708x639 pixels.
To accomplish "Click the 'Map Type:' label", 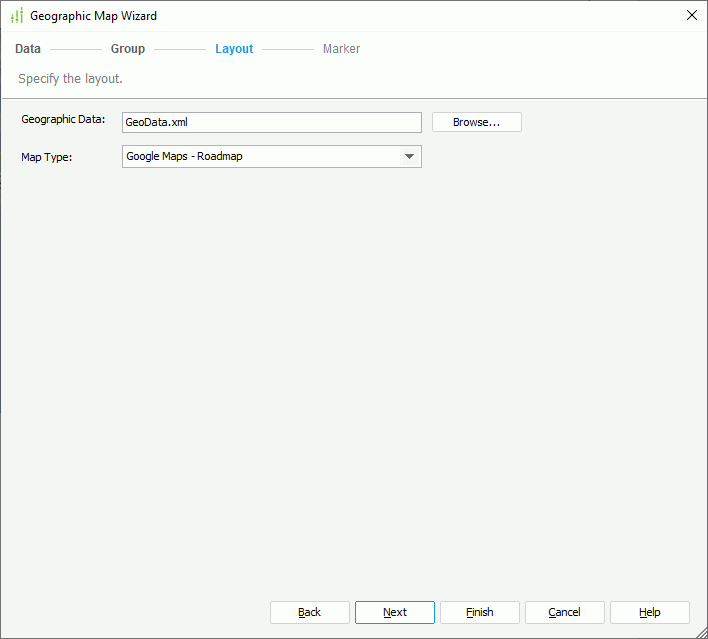I will [x=47, y=157].
